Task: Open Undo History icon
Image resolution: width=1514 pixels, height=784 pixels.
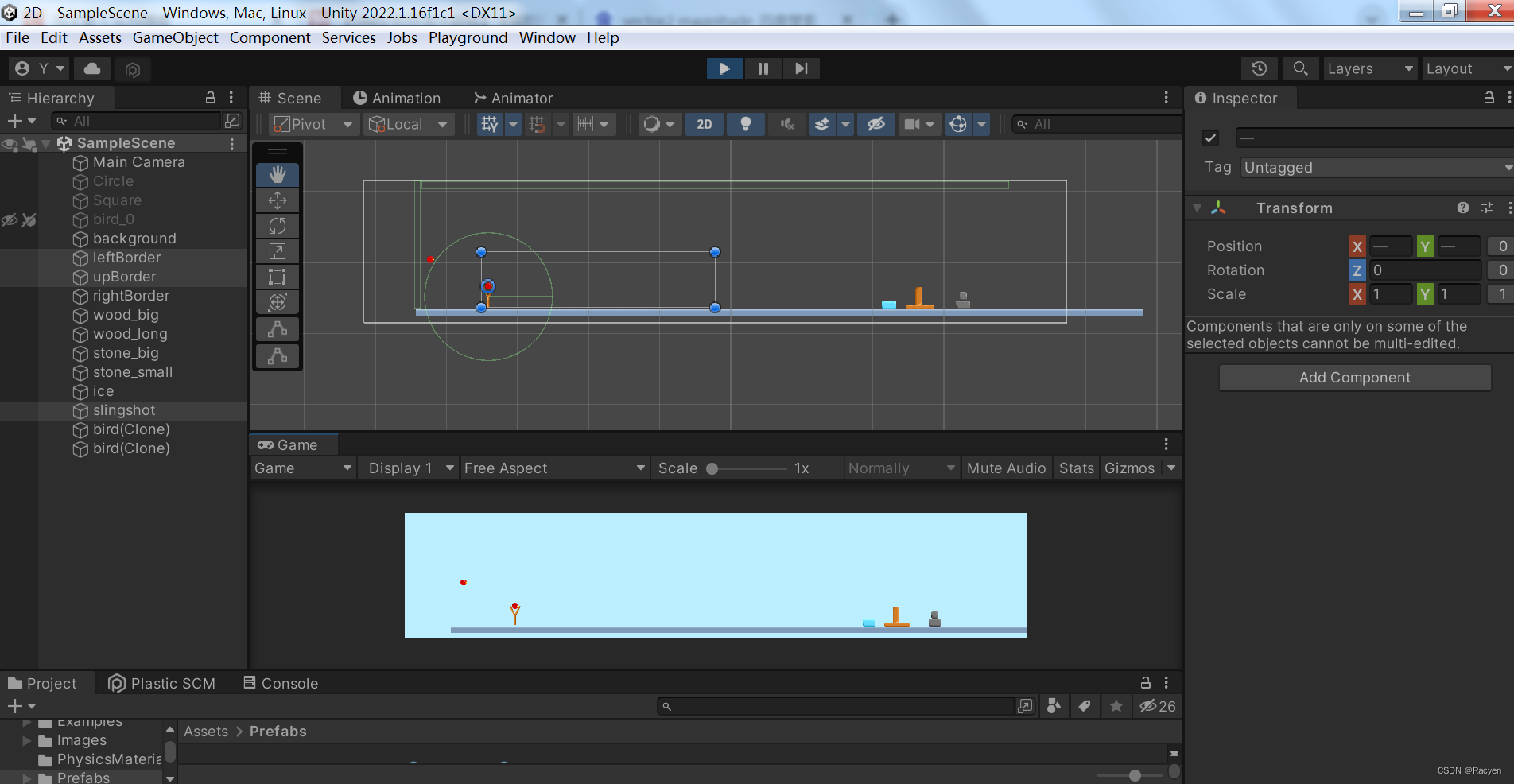Action: 1260,68
